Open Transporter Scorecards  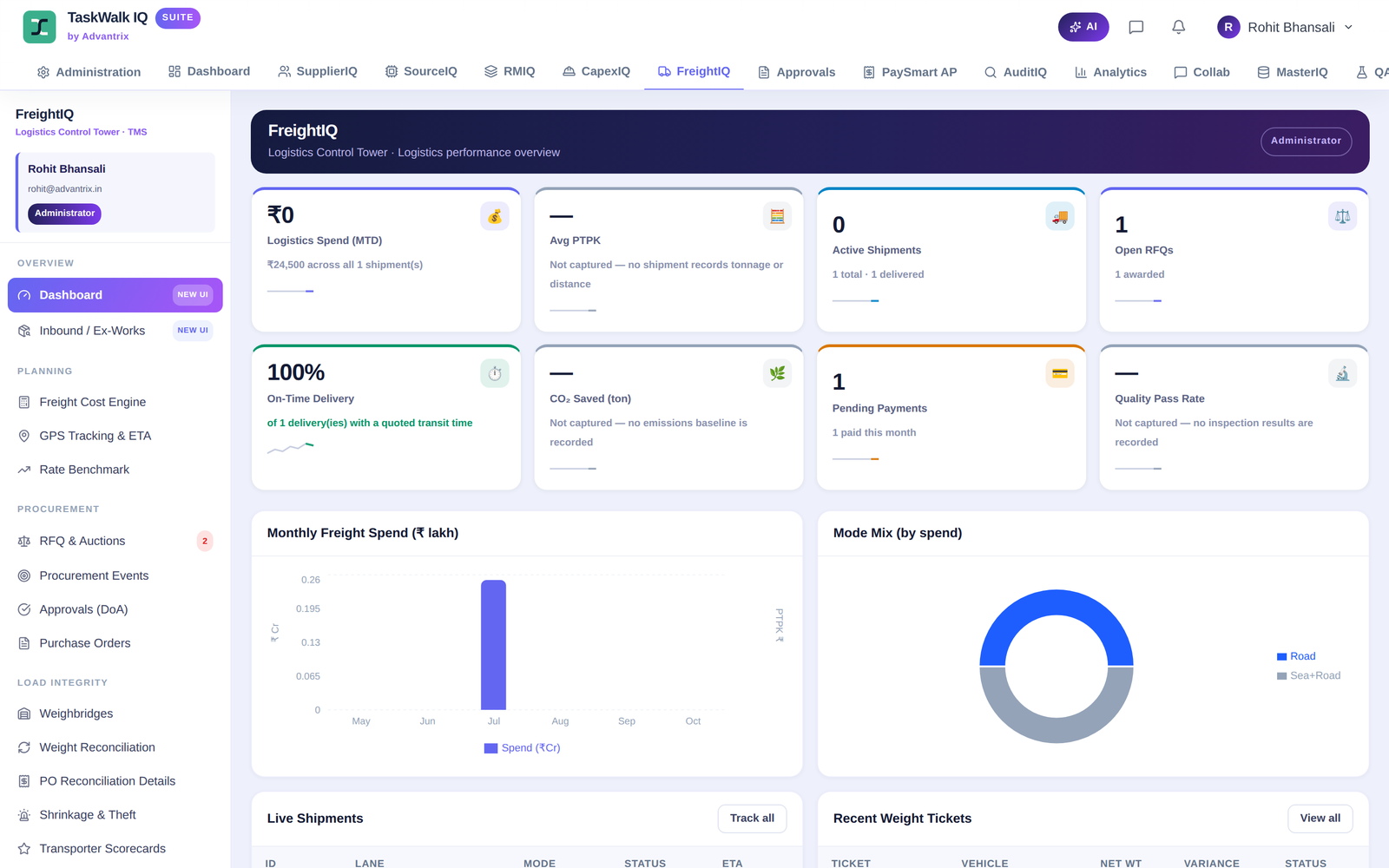click(115, 849)
